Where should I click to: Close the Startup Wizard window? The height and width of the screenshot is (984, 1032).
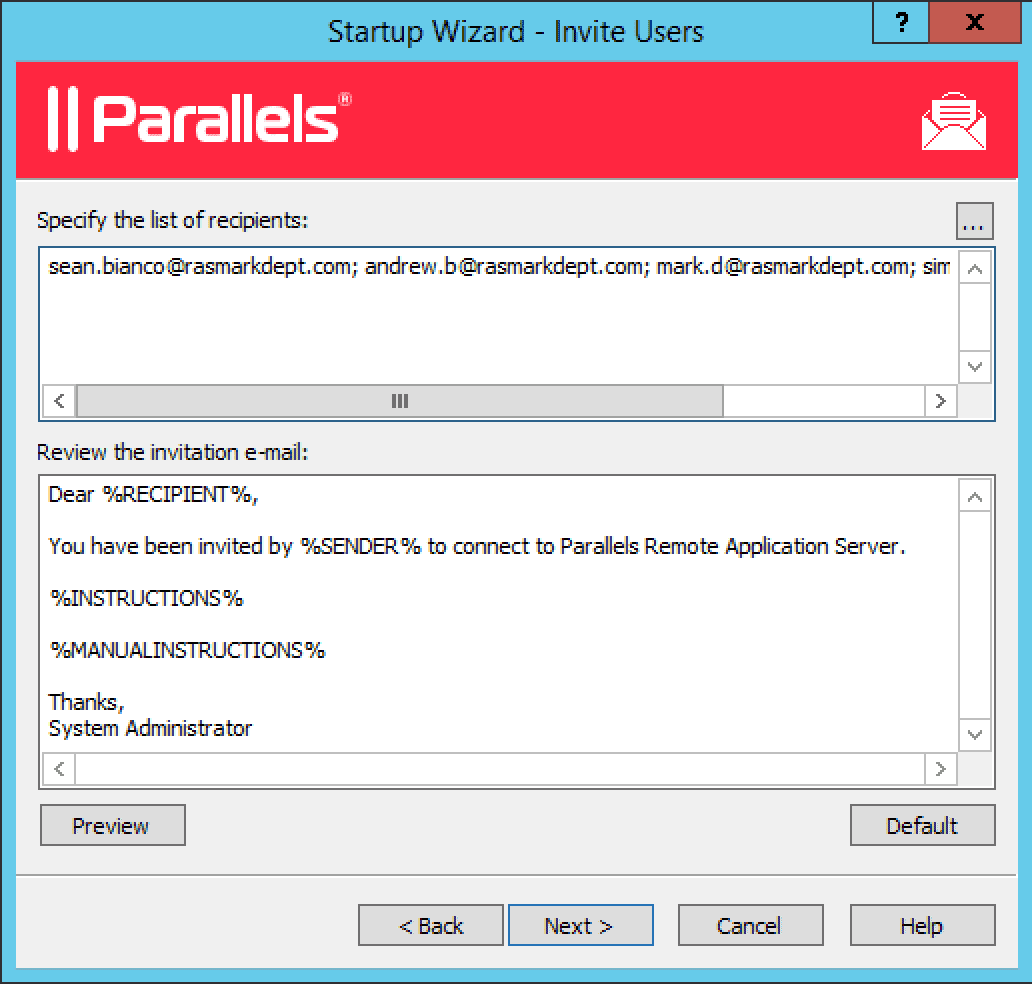[x=975, y=22]
